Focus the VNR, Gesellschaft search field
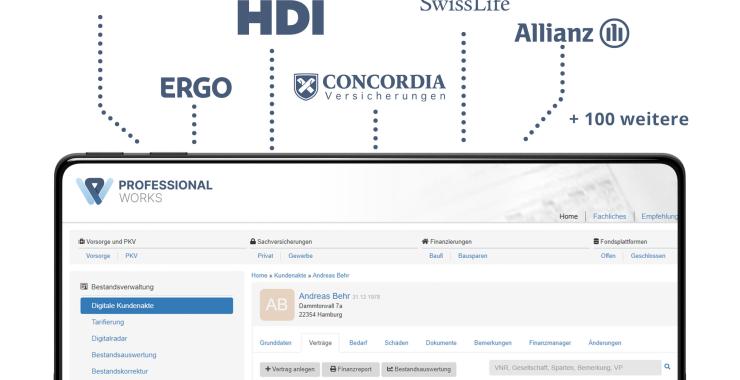The width and height of the screenshot is (740, 380). [x=575, y=368]
